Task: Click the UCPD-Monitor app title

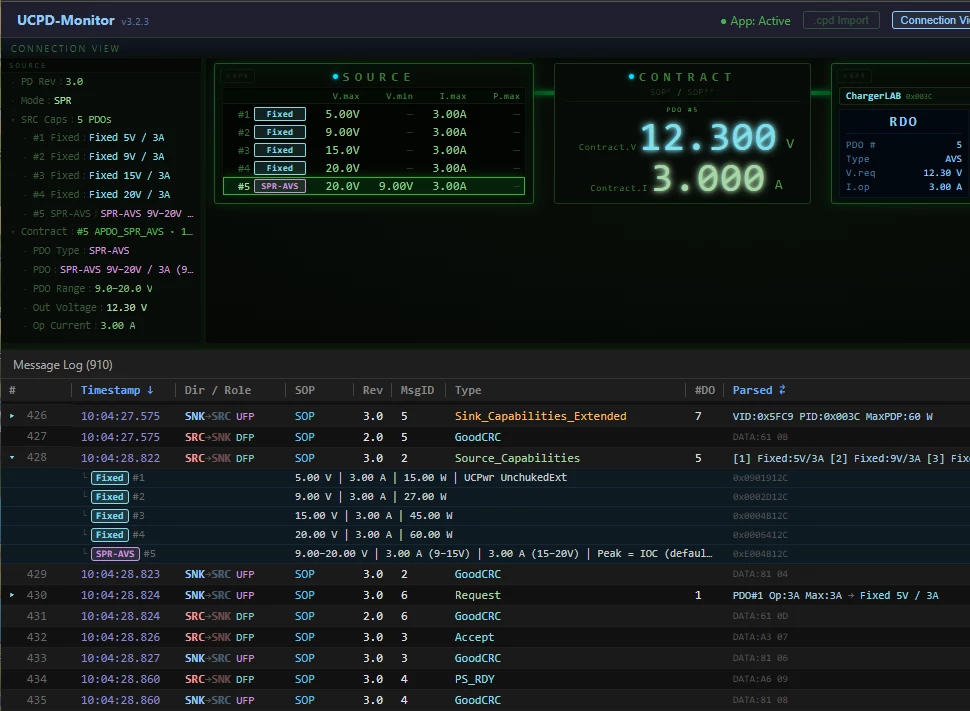Action: pyautogui.click(x=66, y=20)
